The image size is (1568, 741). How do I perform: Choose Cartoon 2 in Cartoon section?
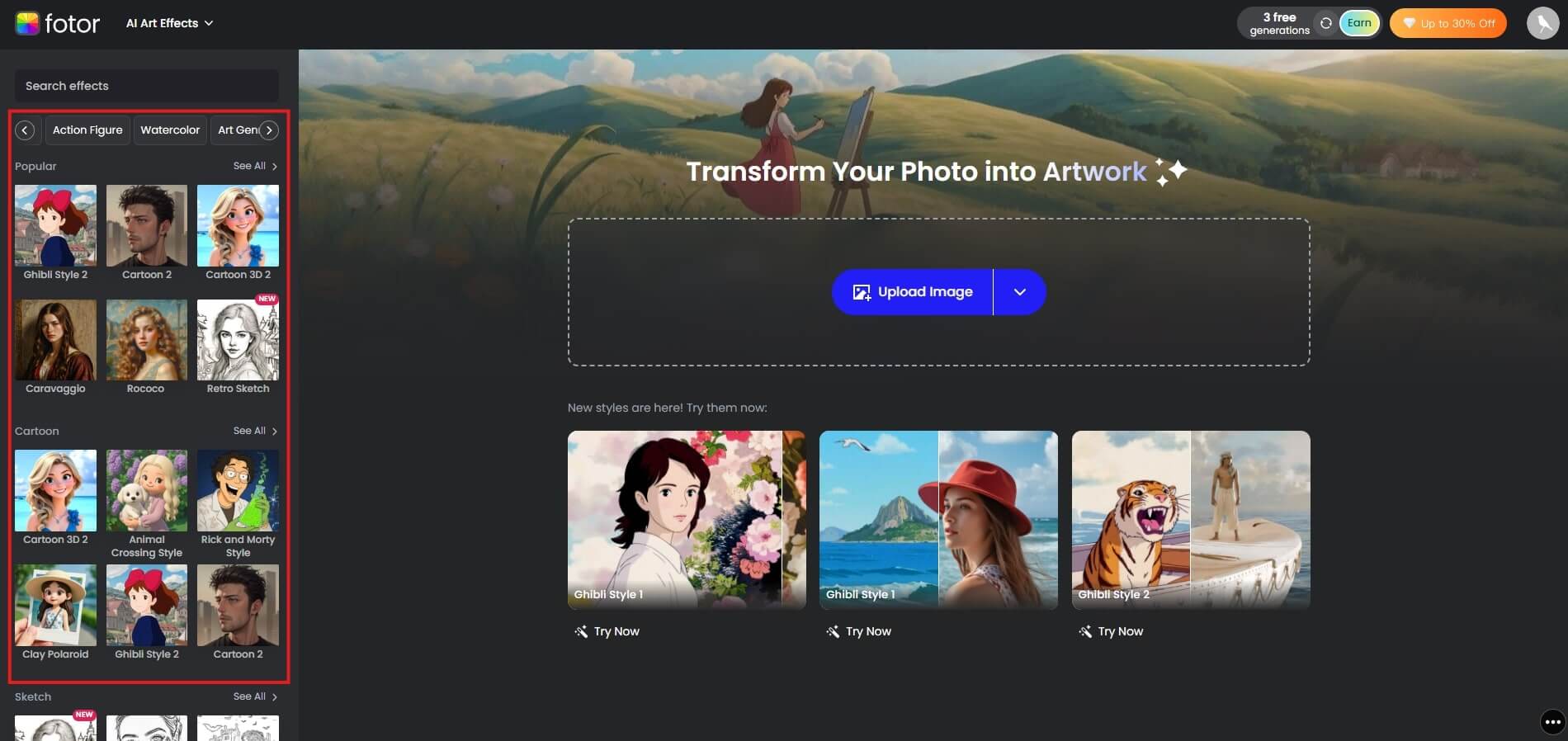click(x=238, y=612)
